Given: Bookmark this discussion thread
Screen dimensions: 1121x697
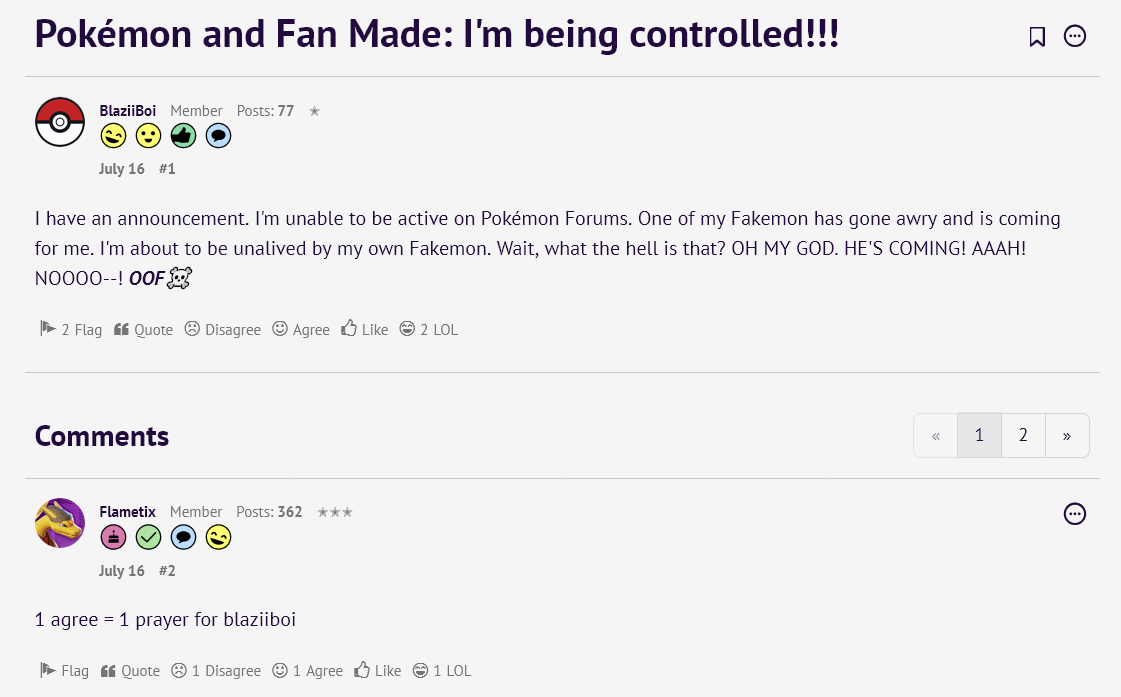Looking at the screenshot, I should click(x=1037, y=37).
